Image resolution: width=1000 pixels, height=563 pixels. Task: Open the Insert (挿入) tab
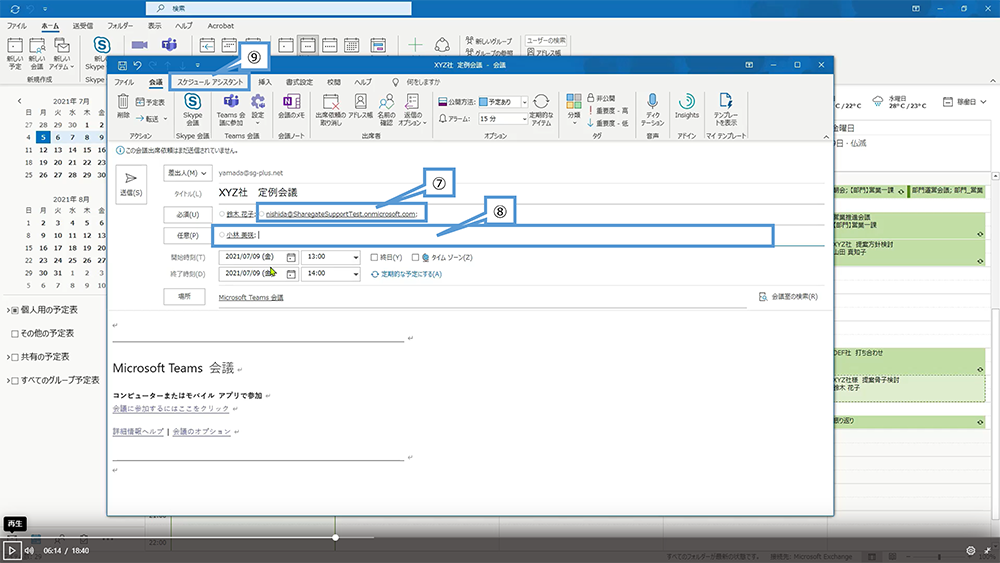(265, 82)
